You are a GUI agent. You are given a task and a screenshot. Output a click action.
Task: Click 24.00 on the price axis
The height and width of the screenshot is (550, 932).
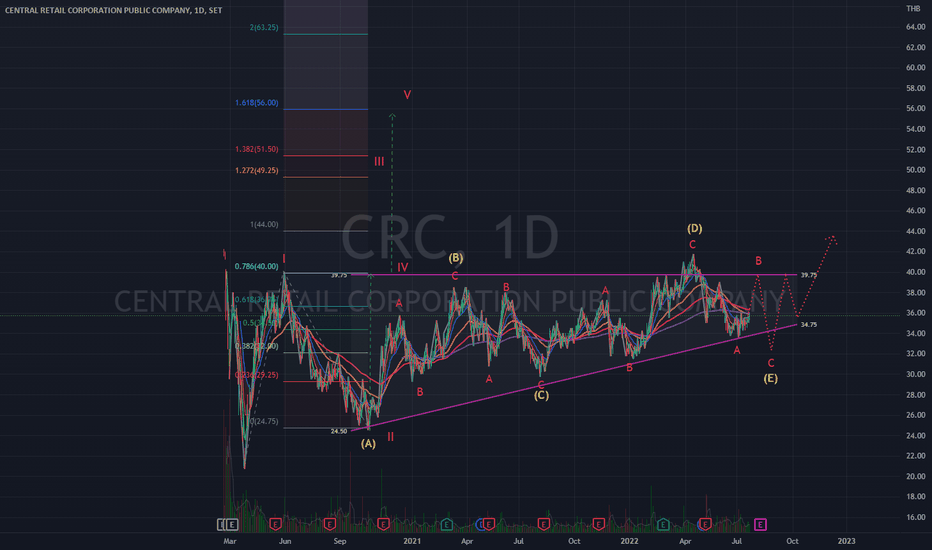pos(915,436)
